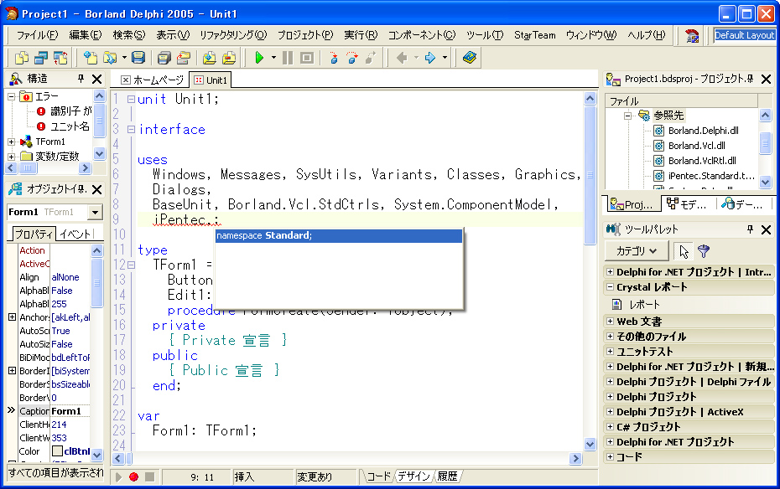Screen dimensions: 780x489
Task: Open the カテゴリ dropdown button
Action: point(638,251)
